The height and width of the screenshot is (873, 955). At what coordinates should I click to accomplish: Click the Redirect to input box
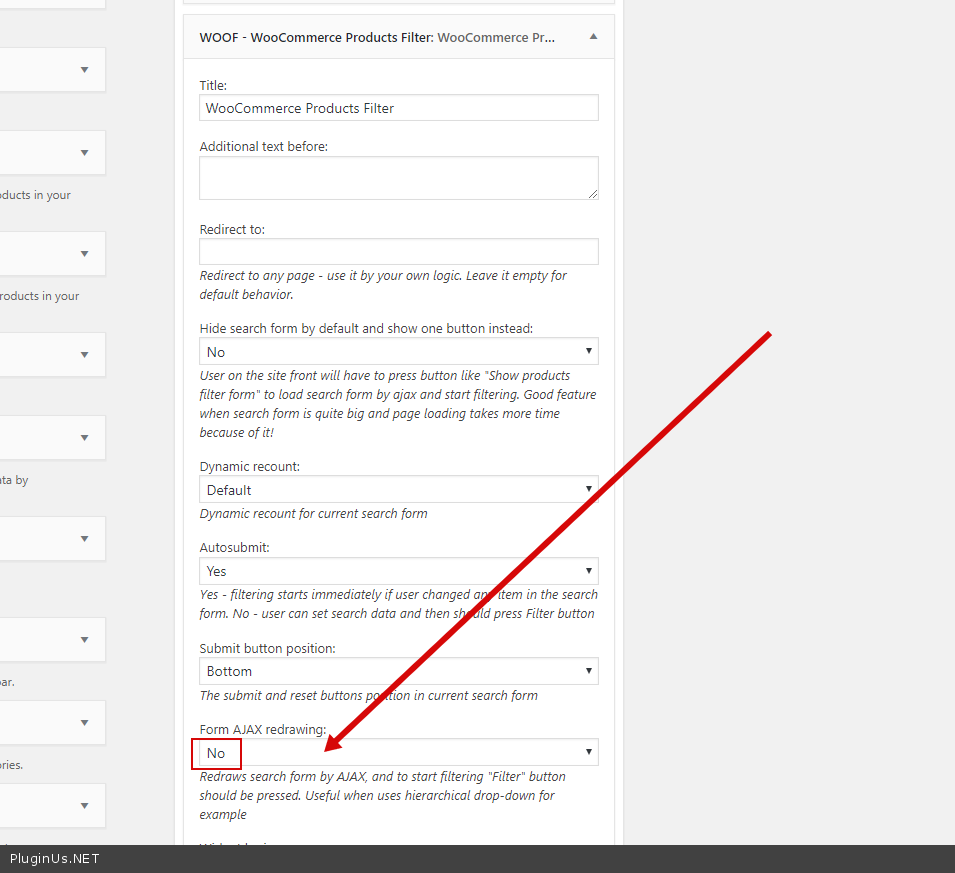[x=398, y=251]
